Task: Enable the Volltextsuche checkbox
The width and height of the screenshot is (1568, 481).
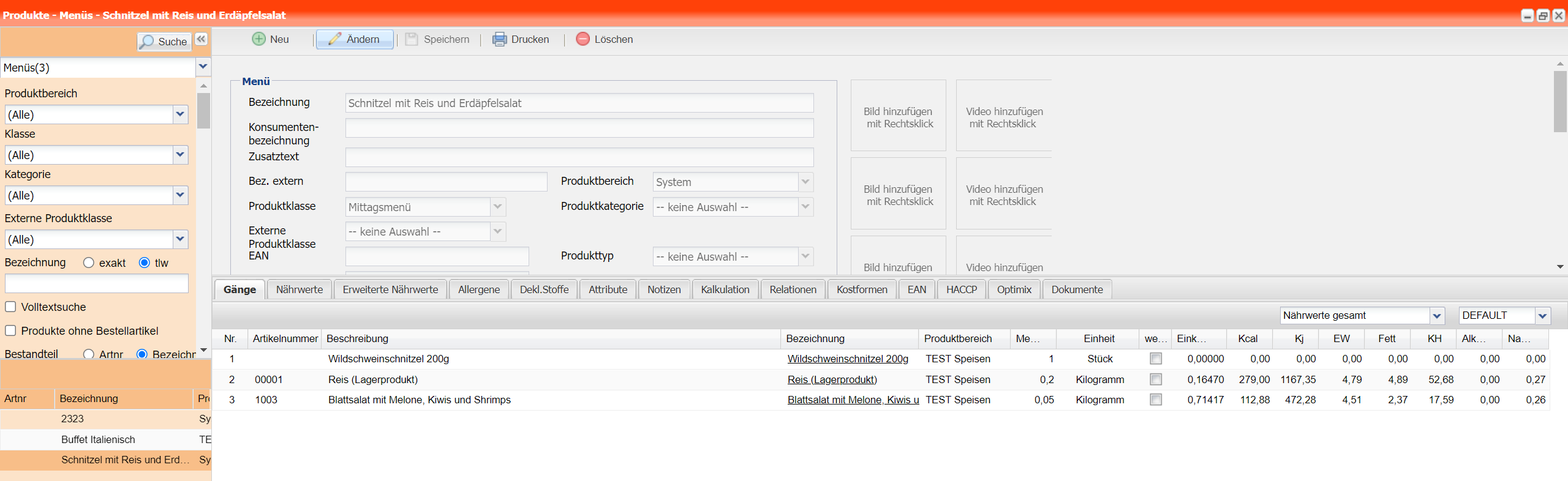Action: point(10,307)
